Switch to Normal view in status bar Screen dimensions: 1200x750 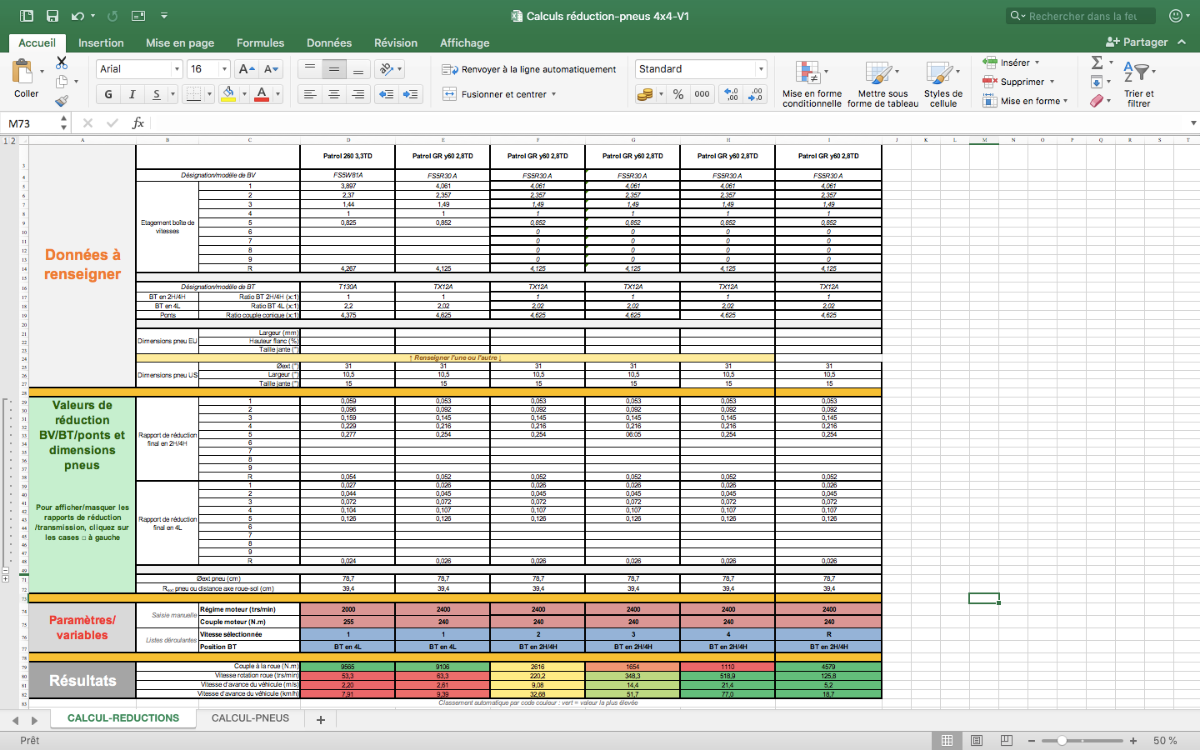pyautogui.click(x=945, y=741)
